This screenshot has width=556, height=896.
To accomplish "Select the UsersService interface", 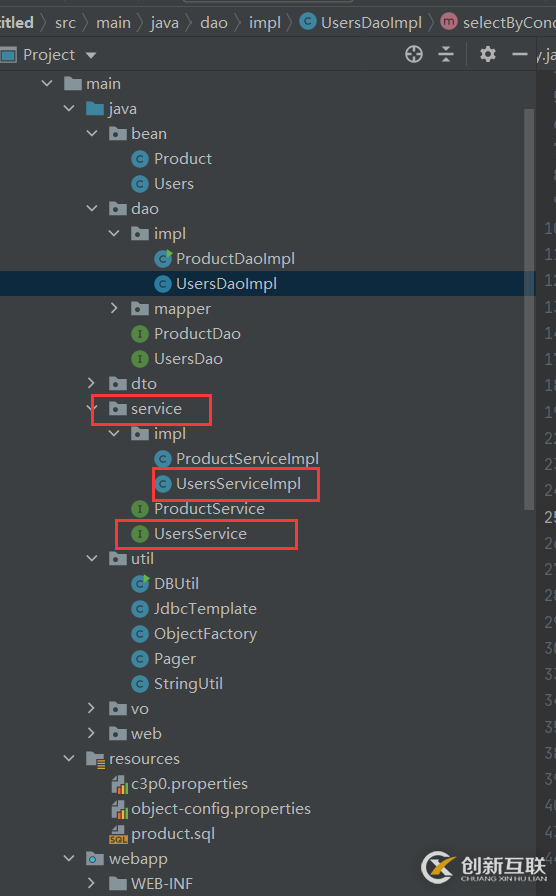I will point(200,534).
